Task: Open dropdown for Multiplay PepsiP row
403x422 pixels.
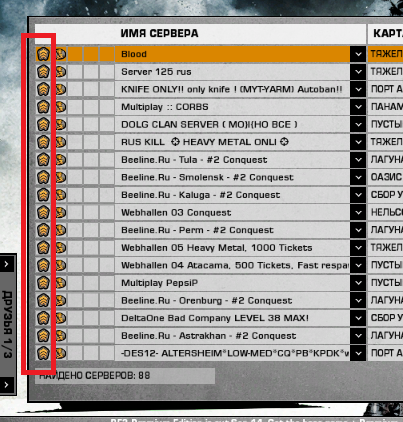Action: click(x=358, y=283)
